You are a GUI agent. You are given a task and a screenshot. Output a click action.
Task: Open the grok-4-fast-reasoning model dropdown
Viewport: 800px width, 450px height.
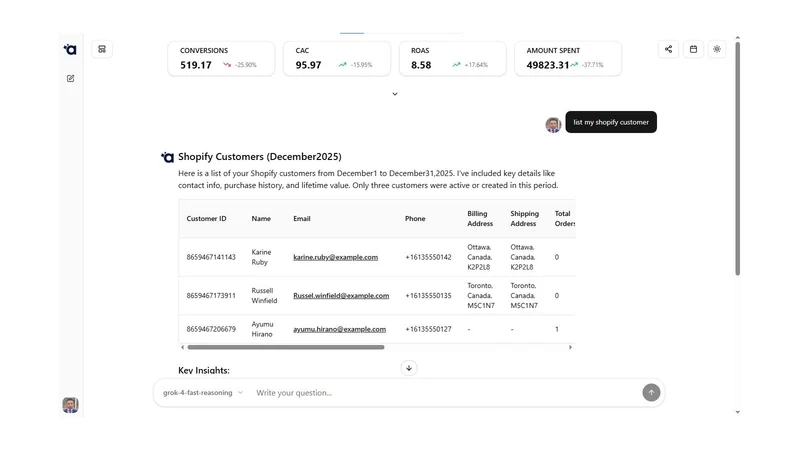(203, 393)
